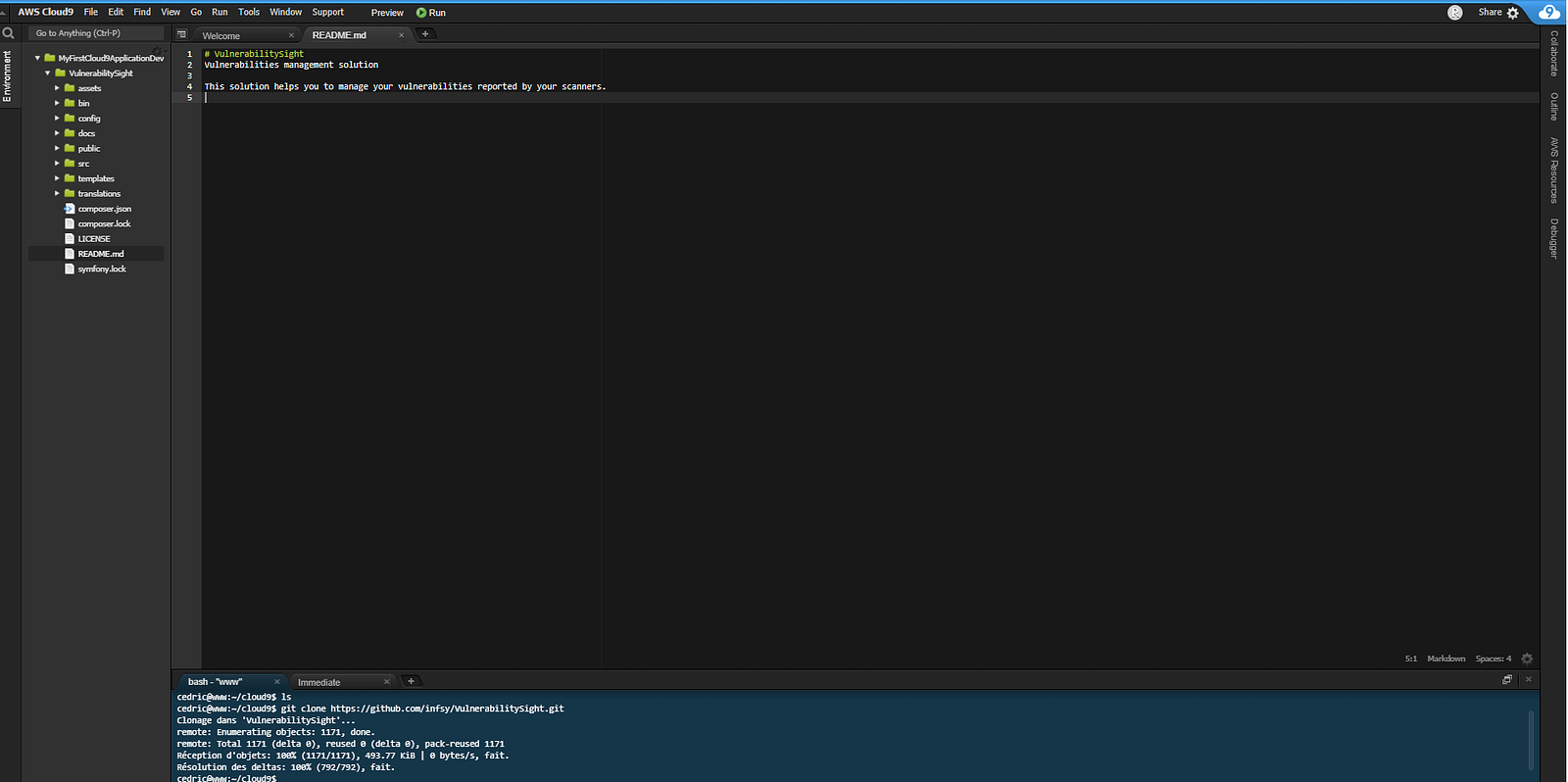Maximize the terminal panel
1568x782 pixels.
(x=1507, y=680)
